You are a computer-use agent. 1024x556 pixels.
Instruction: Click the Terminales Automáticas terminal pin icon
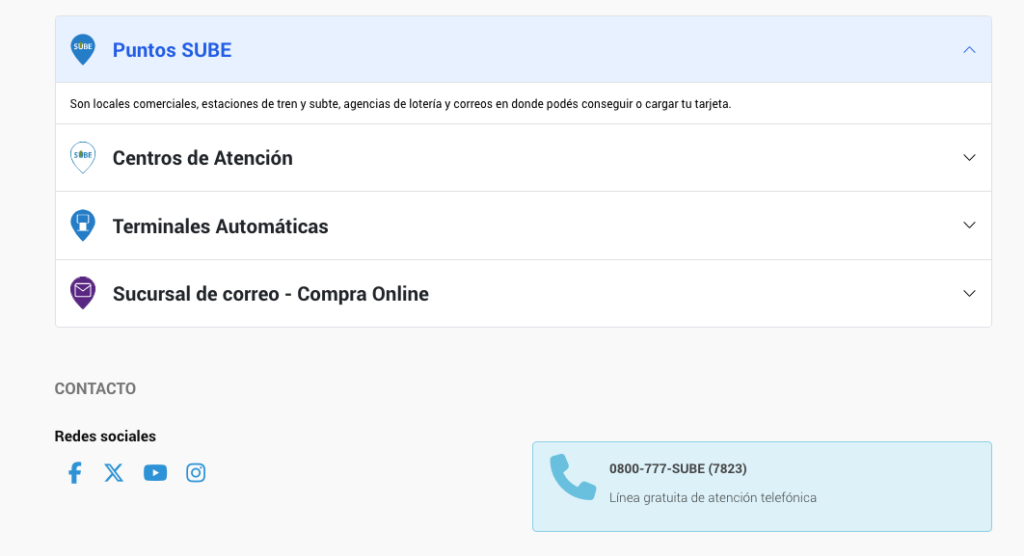click(x=83, y=225)
